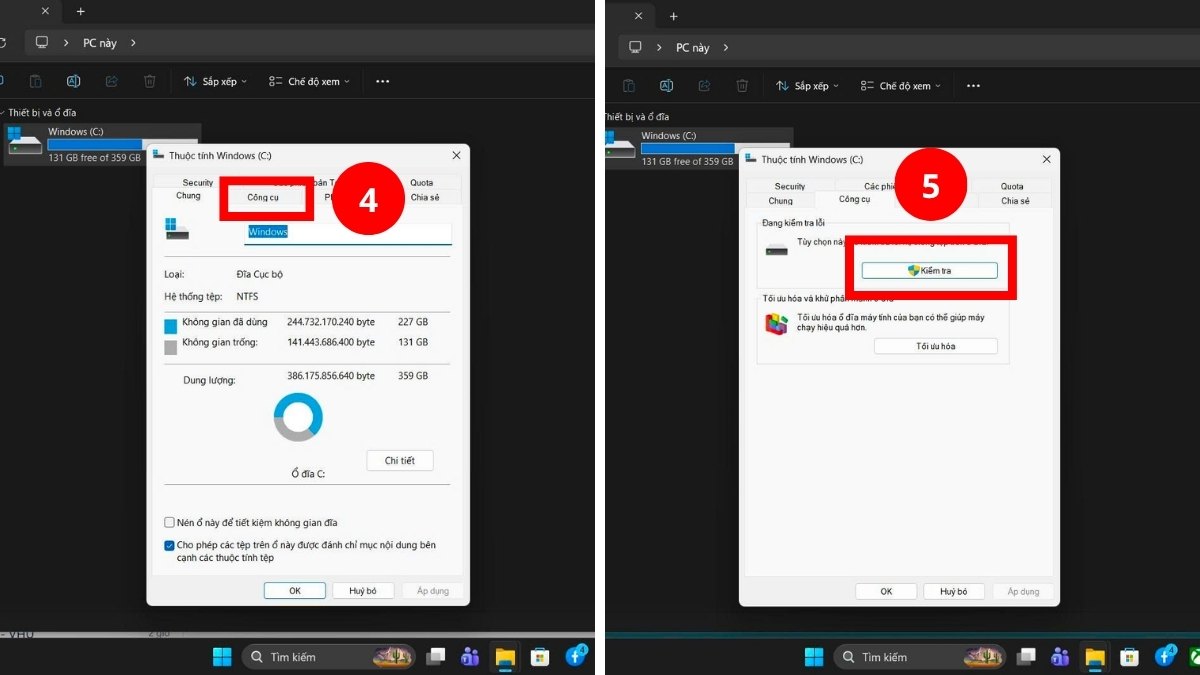Add a new tab in right Explorer window
This screenshot has width=1200, height=675.
673,16
